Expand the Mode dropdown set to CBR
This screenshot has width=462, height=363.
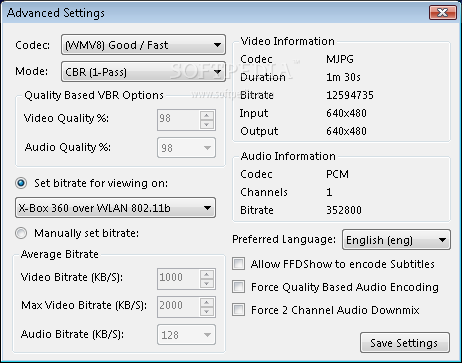point(143,71)
